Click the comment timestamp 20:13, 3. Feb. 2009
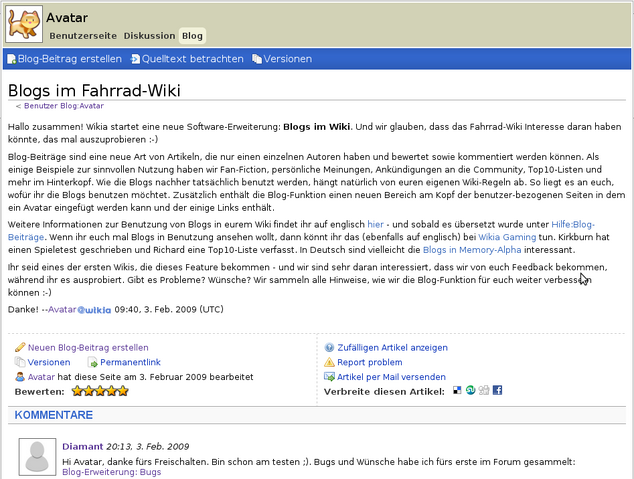The image size is (634, 479). coord(148,447)
